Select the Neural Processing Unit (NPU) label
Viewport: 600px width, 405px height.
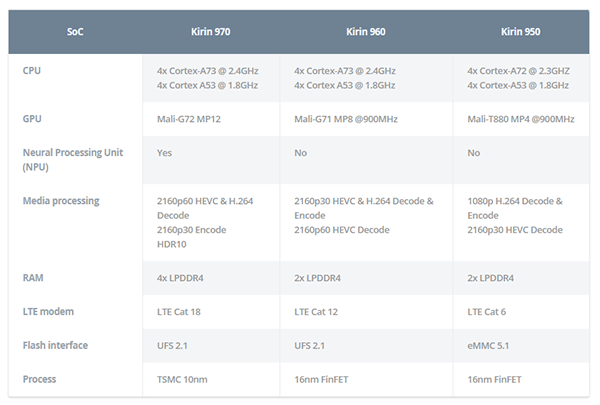[x=73, y=160]
